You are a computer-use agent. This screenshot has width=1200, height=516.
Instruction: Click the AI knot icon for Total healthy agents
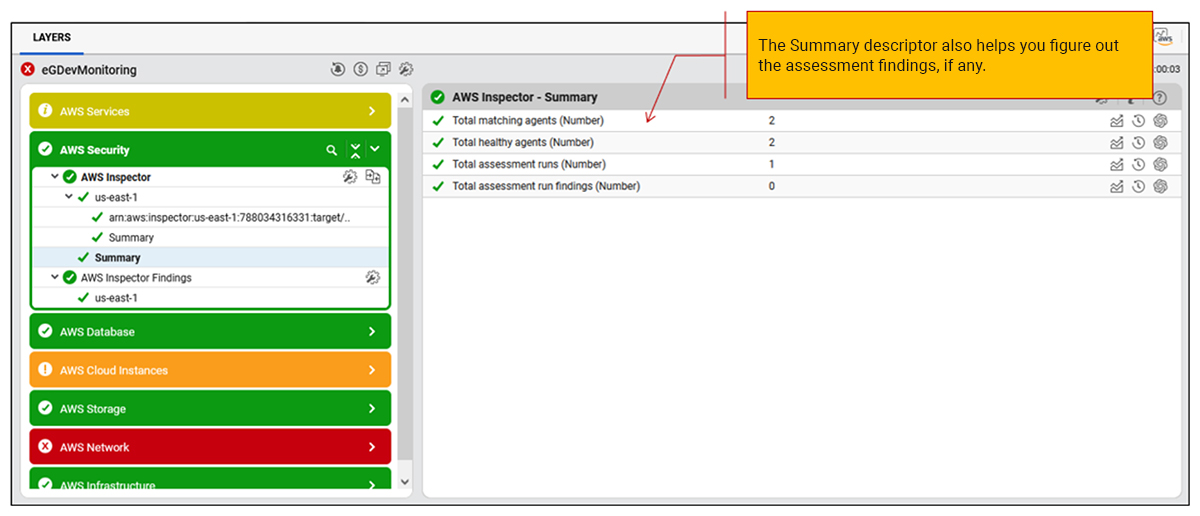(1160, 142)
